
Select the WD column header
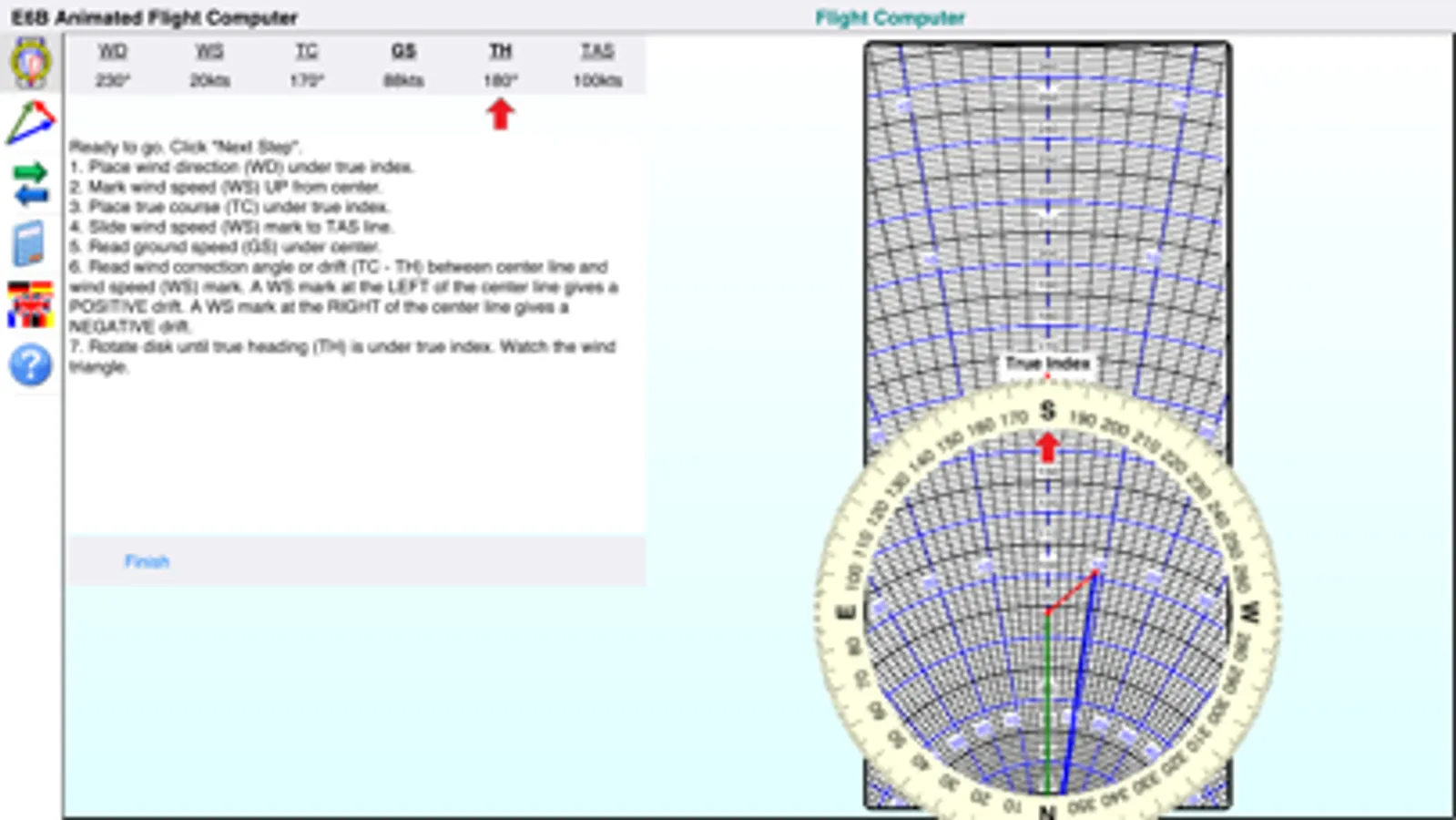(112, 51)
